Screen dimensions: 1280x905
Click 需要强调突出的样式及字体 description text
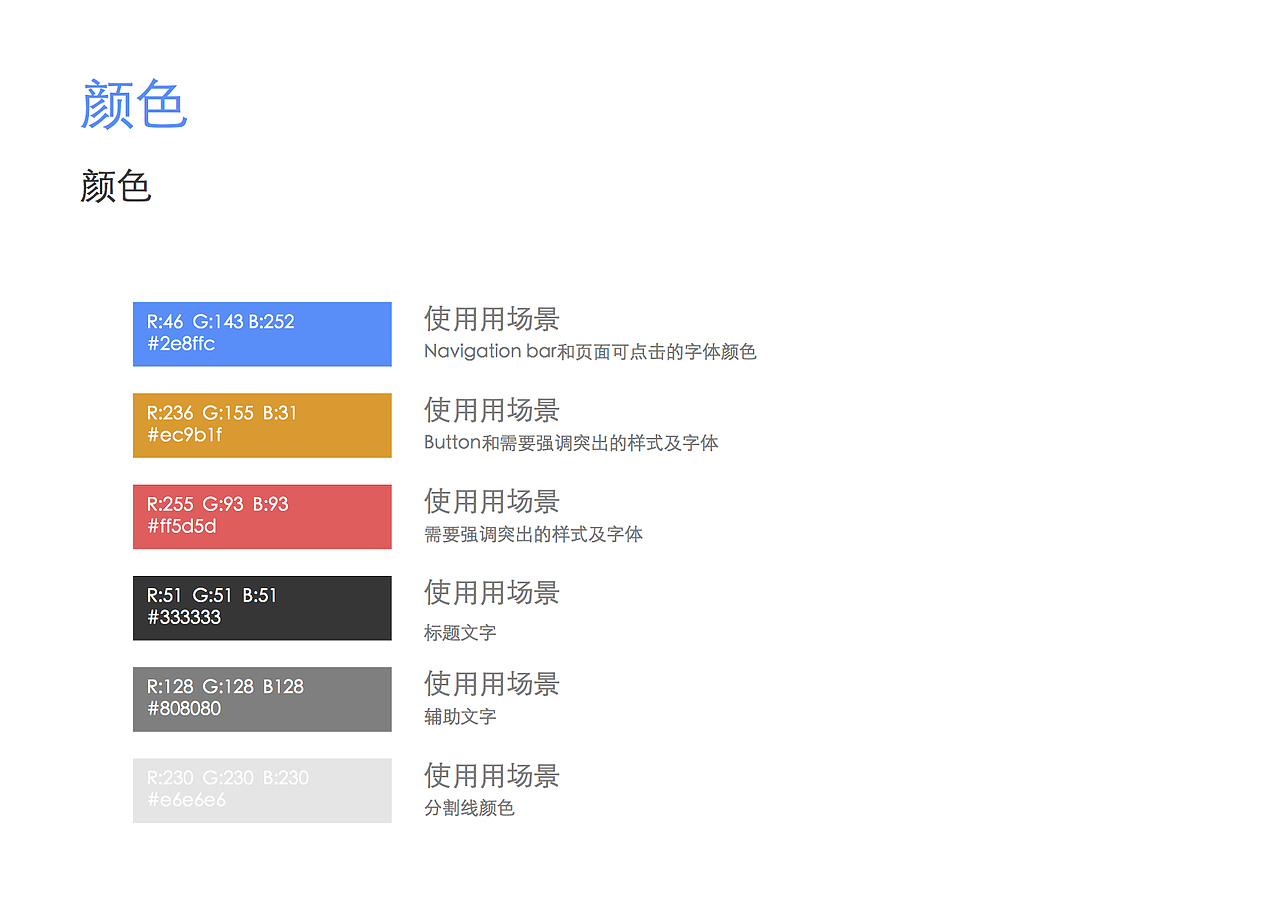533,534
